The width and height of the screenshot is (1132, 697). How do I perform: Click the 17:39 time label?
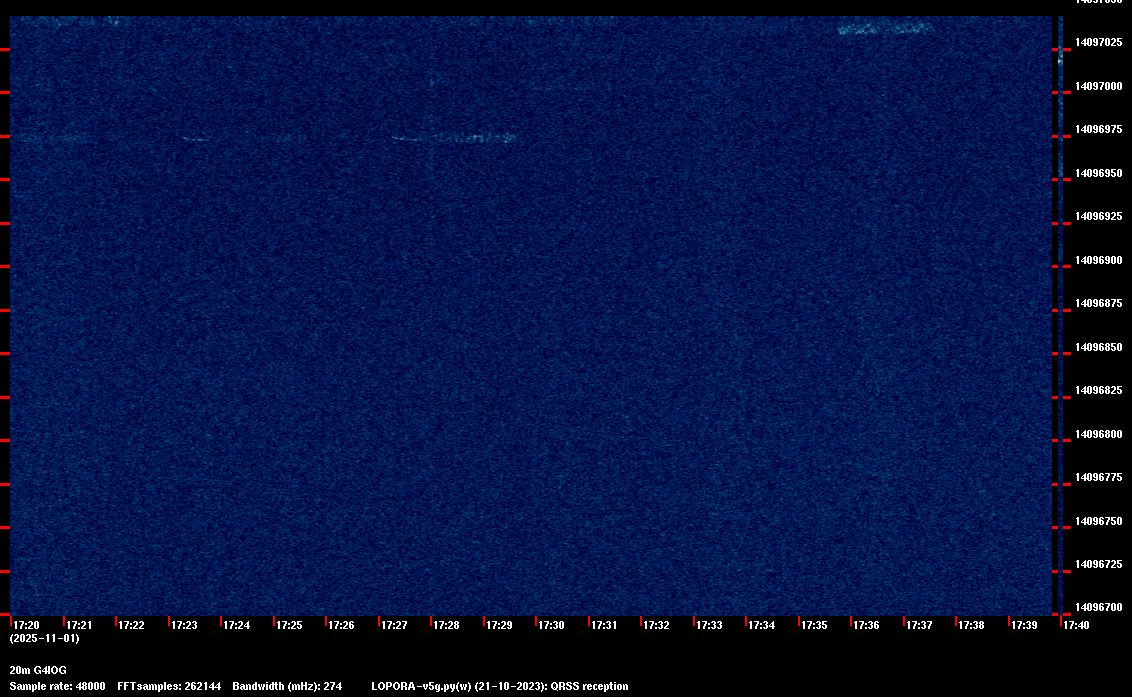pos(1024,625)
